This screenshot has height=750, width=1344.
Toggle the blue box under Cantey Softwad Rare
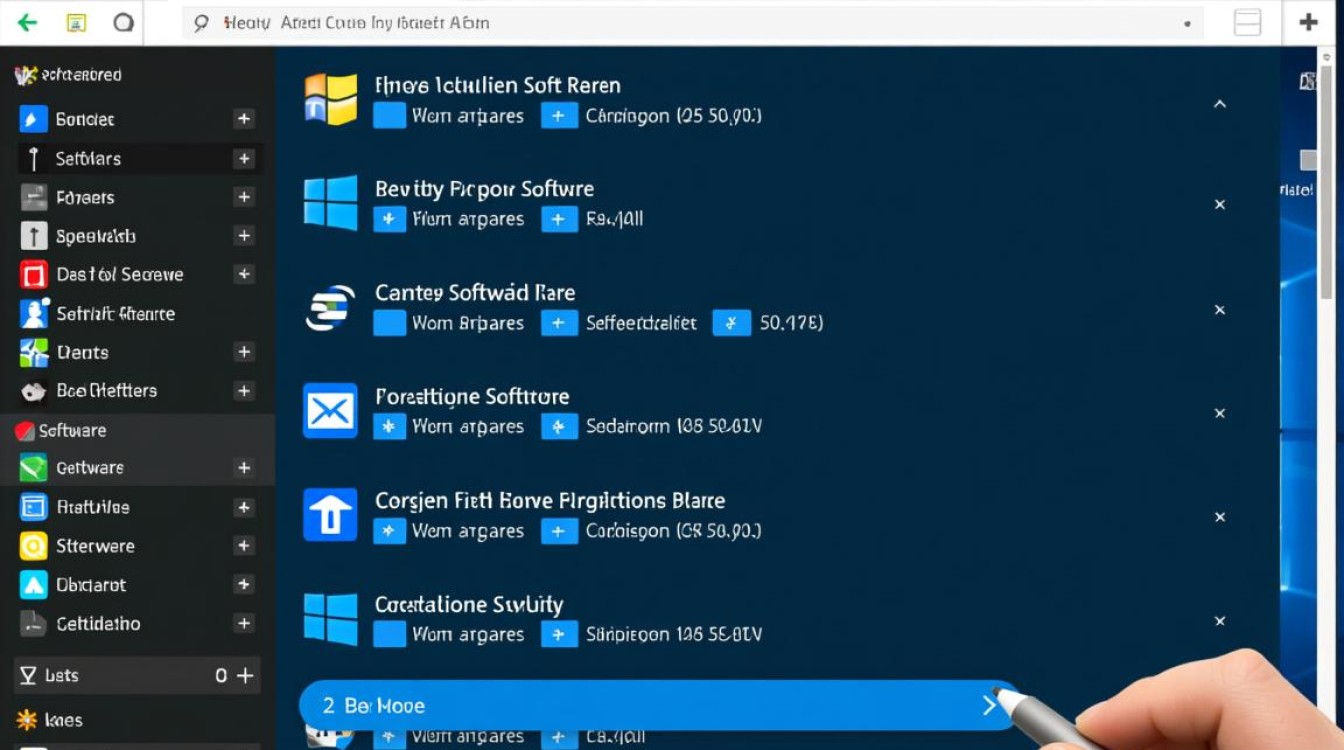point(389,323)
